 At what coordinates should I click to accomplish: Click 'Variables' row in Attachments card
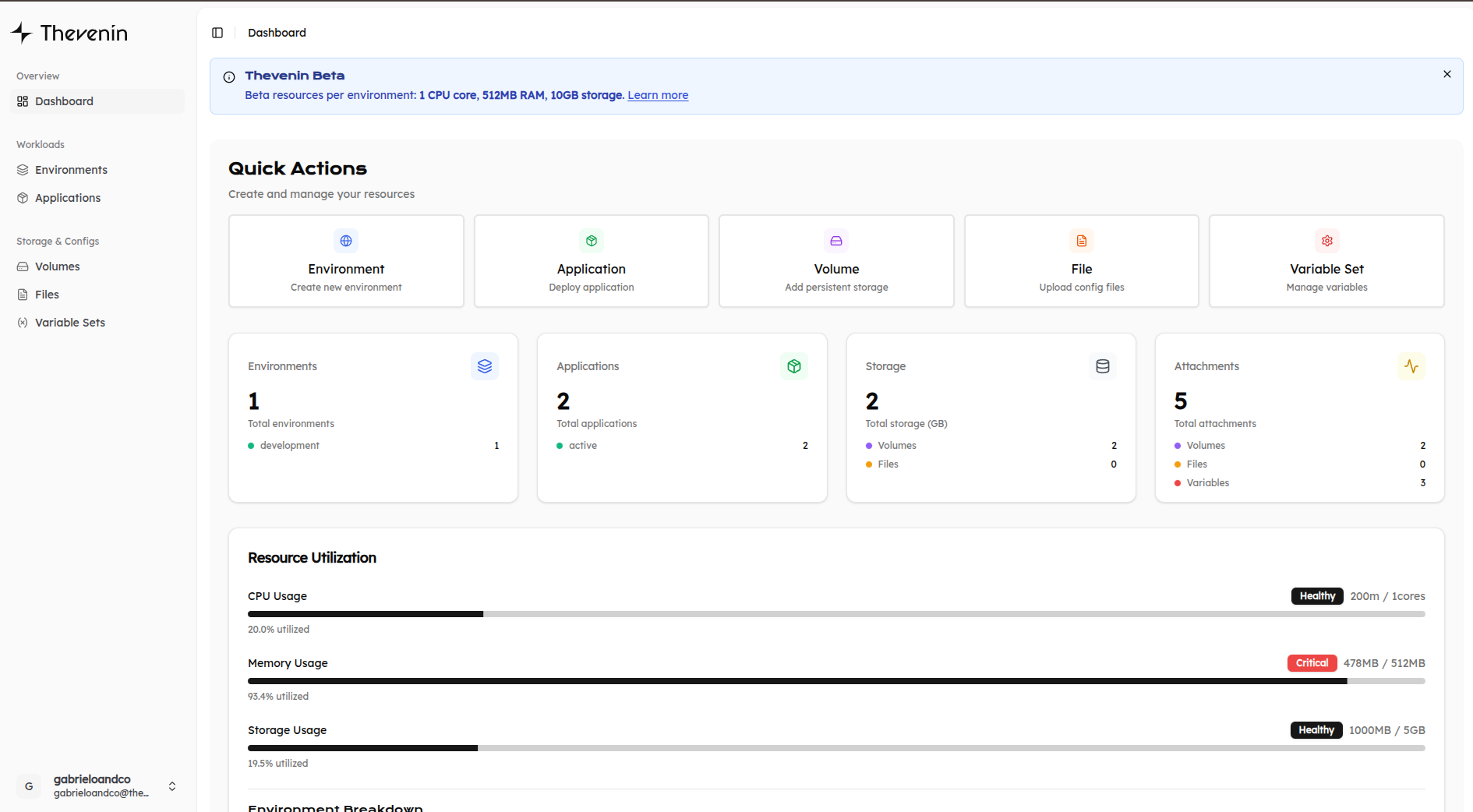point(1300,483)
